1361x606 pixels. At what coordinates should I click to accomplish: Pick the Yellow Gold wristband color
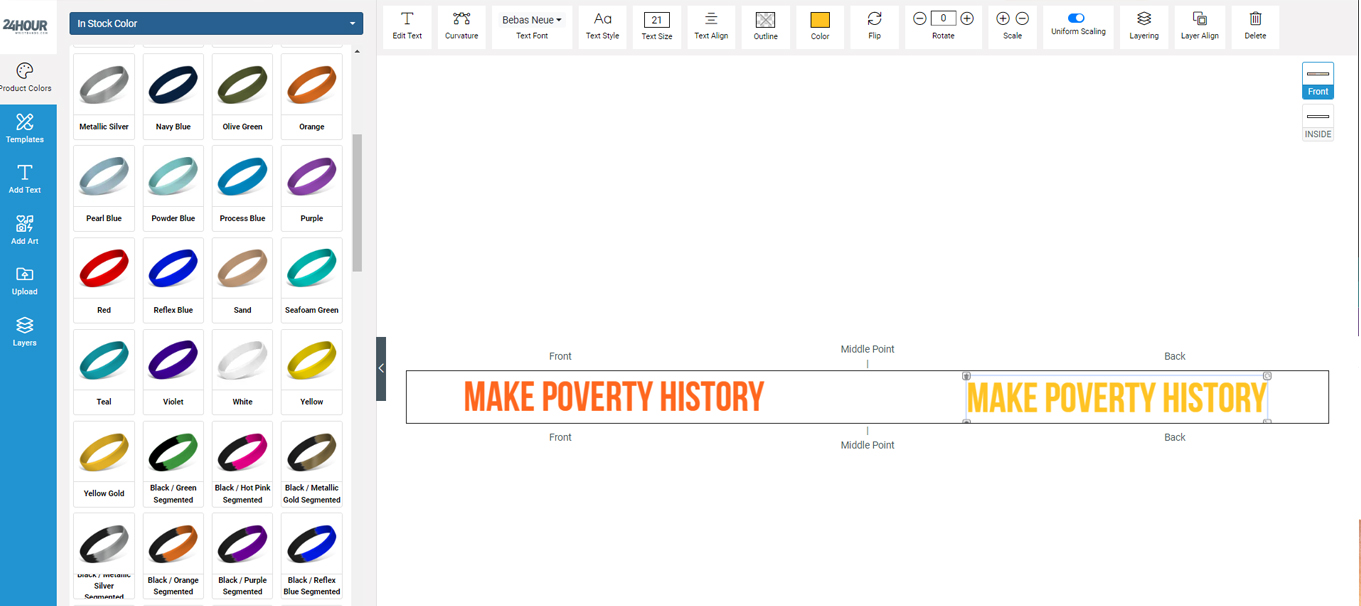pyautogui.click(x=104, y=464)
